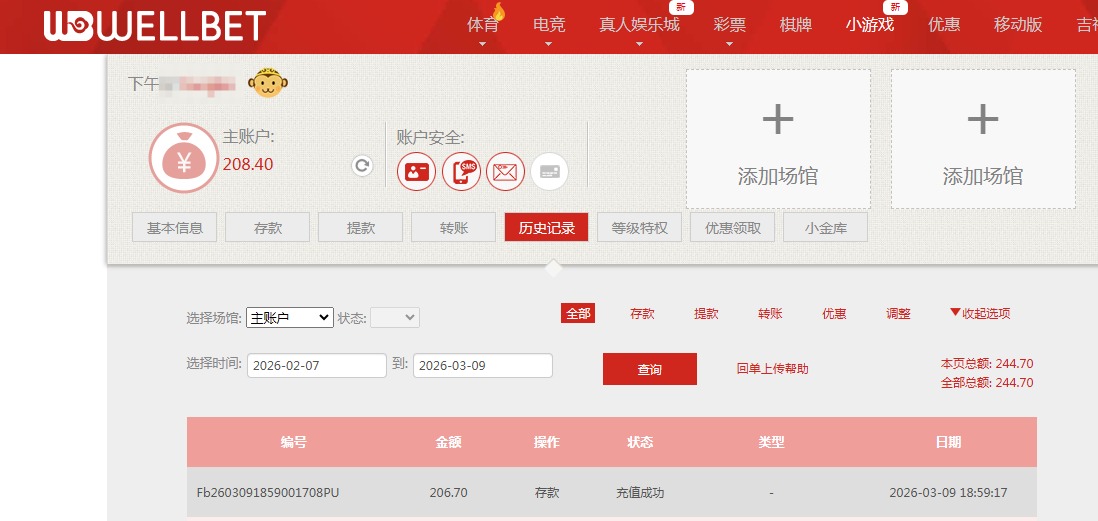Click the 本页总额: 244.70 text

pos(987,364)
